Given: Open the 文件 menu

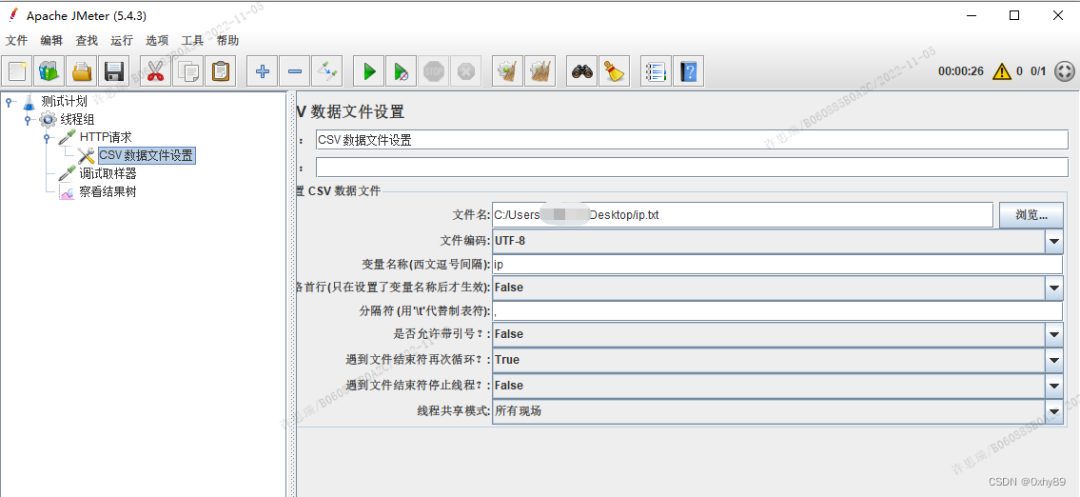Looking at the screenshot, I should 17,41.
